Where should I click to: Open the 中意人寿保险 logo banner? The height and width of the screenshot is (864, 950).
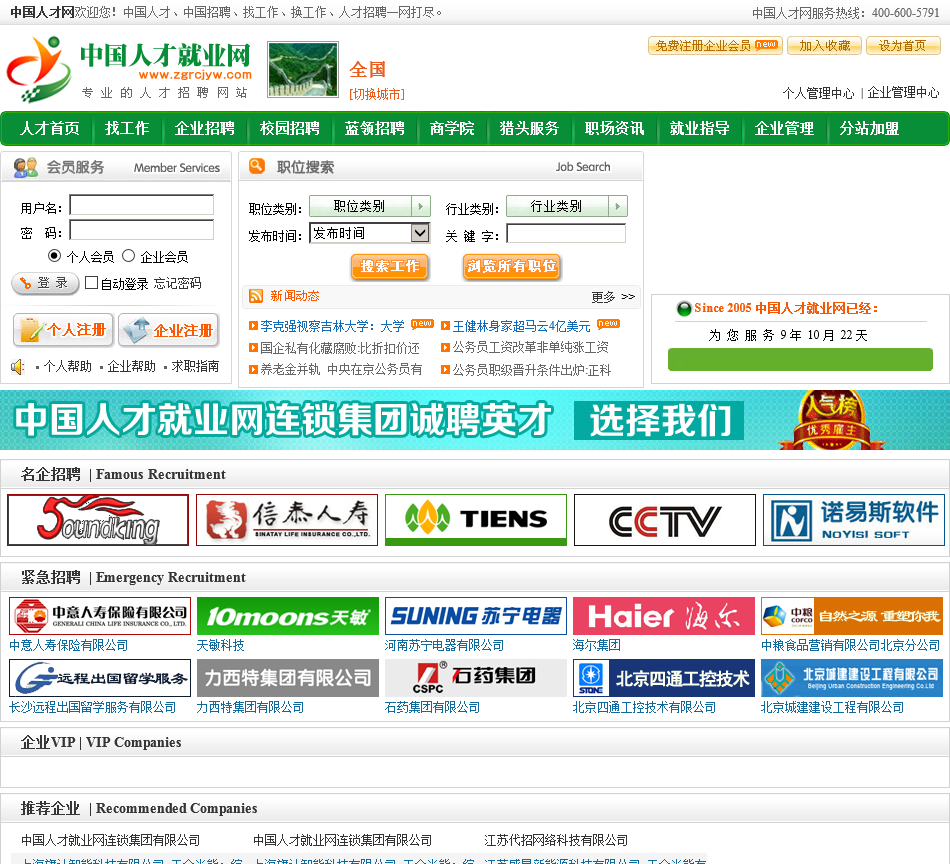100,616
